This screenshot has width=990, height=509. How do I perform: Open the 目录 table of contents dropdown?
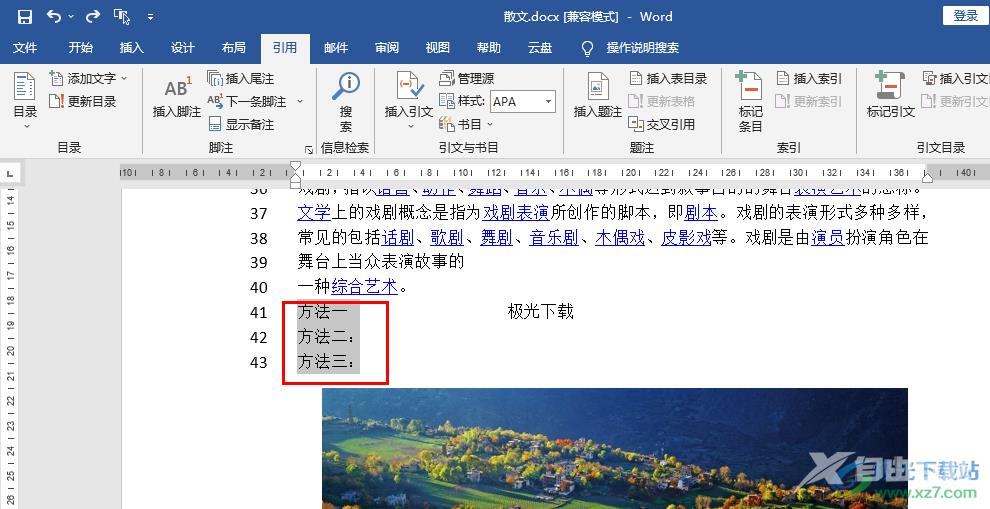[x=25, y=101]
